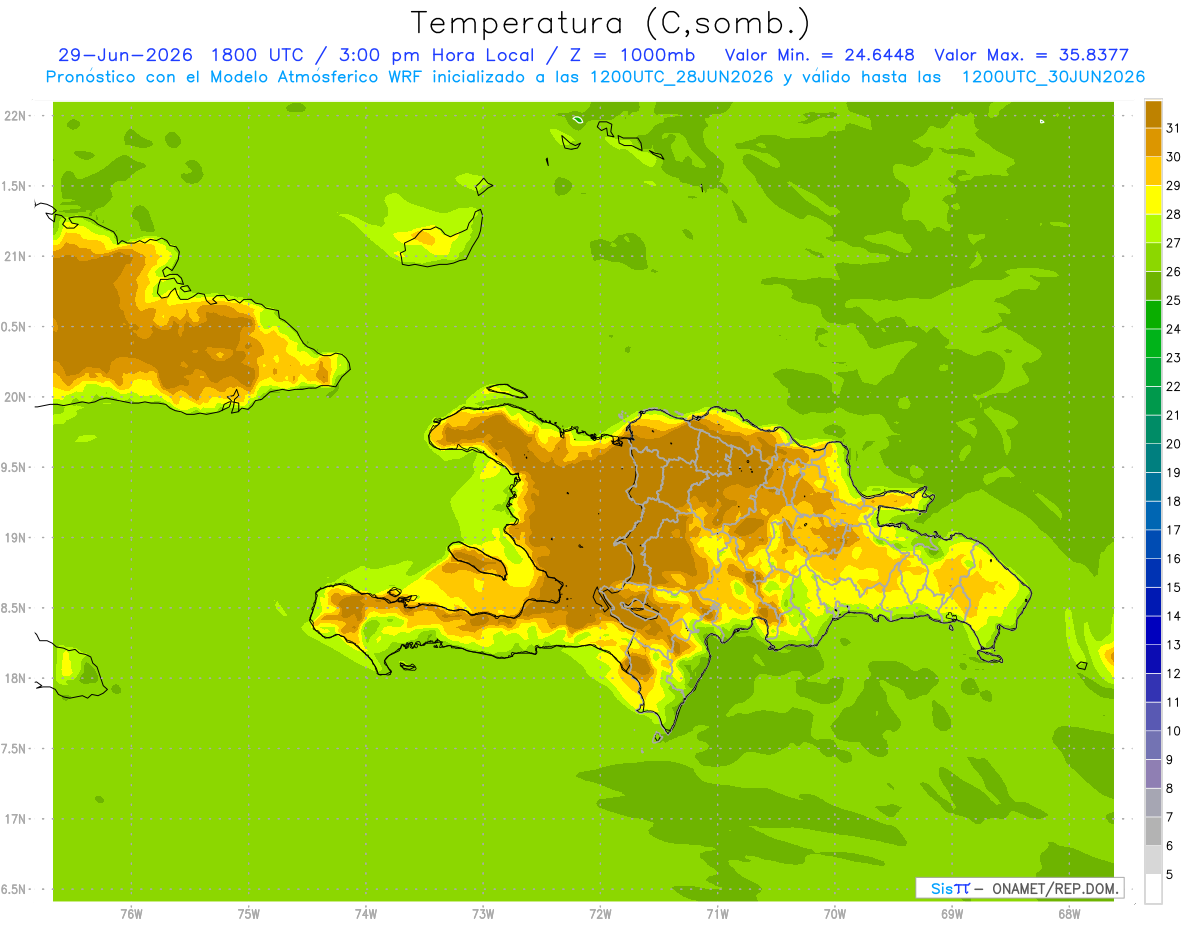The image size is (1200, 927).
Task: Pick the yellow swatch between 28 and 29
Action: point(1153,200)
